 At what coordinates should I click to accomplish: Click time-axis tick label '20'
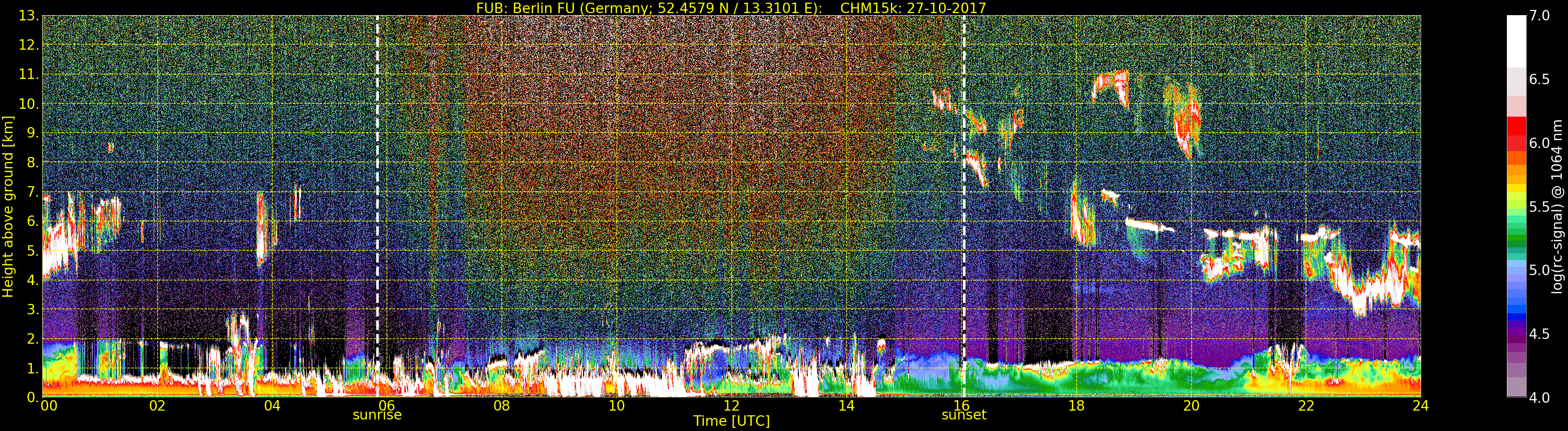(x=1191, y=405)
